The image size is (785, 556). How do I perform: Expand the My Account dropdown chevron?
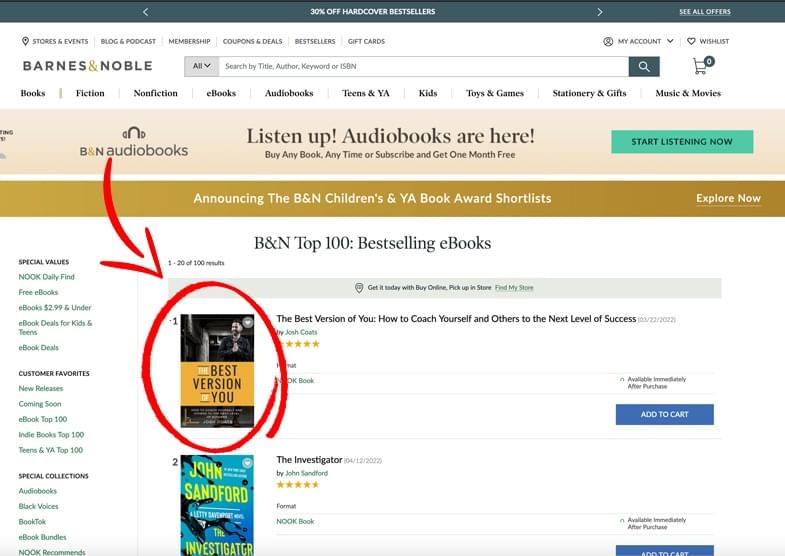click(670, 41)
